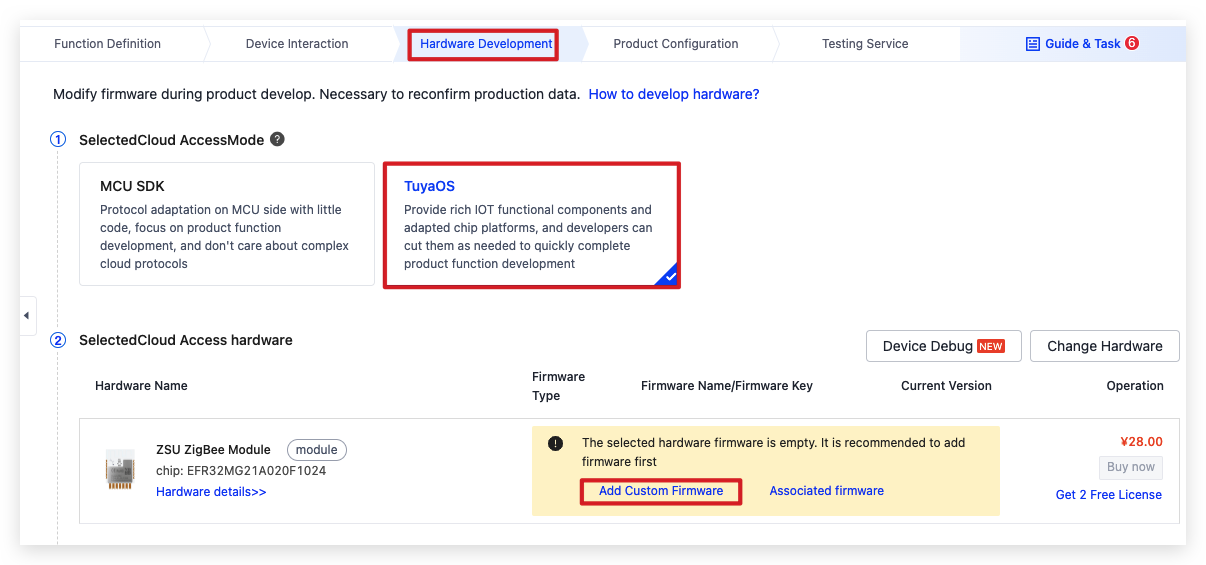Click the Guide & Task list icon
Viewport: 1206px width, 565px height.
click(x=1033, y=44)
